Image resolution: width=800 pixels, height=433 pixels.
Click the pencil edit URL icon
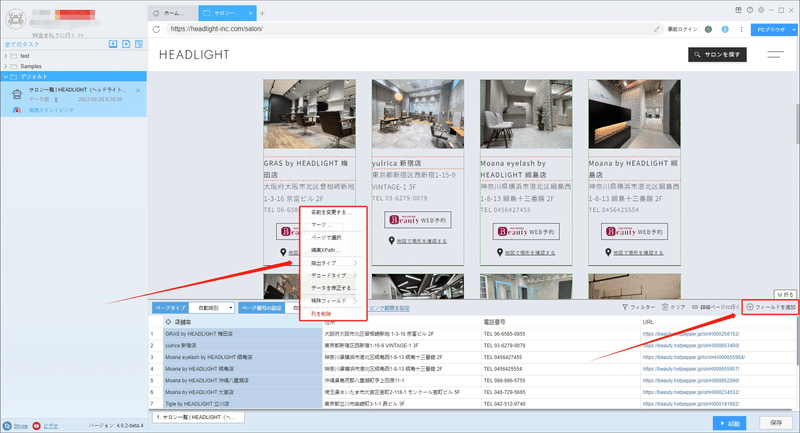click(x=657, y=29)
